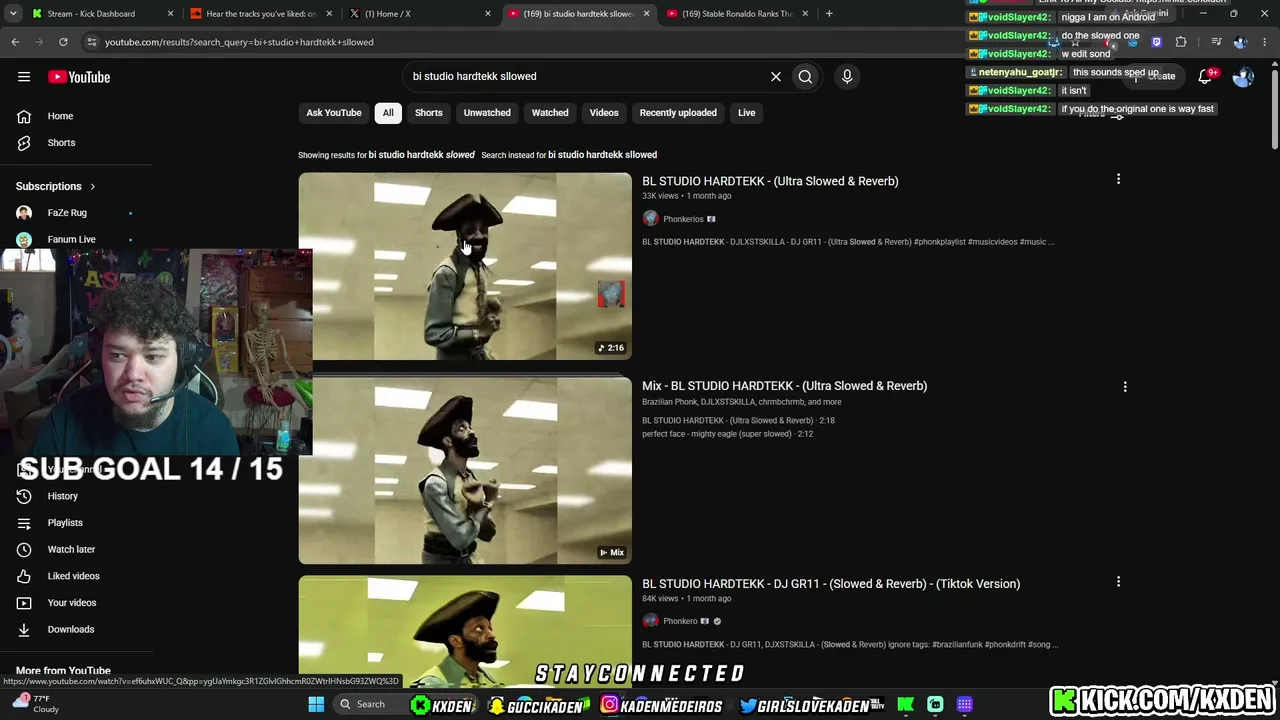View site information icon in address bar
The width and height of the screenshot is (1280, 720).
(91, 42)
